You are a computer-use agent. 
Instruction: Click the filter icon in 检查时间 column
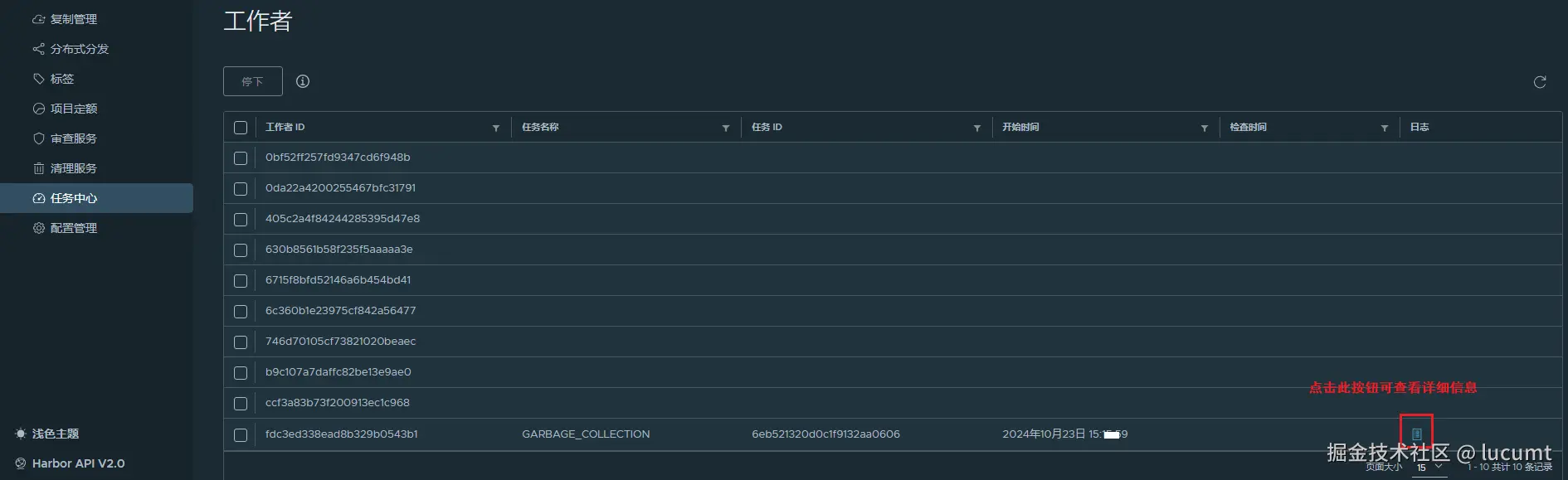[x=1385, y=128]
